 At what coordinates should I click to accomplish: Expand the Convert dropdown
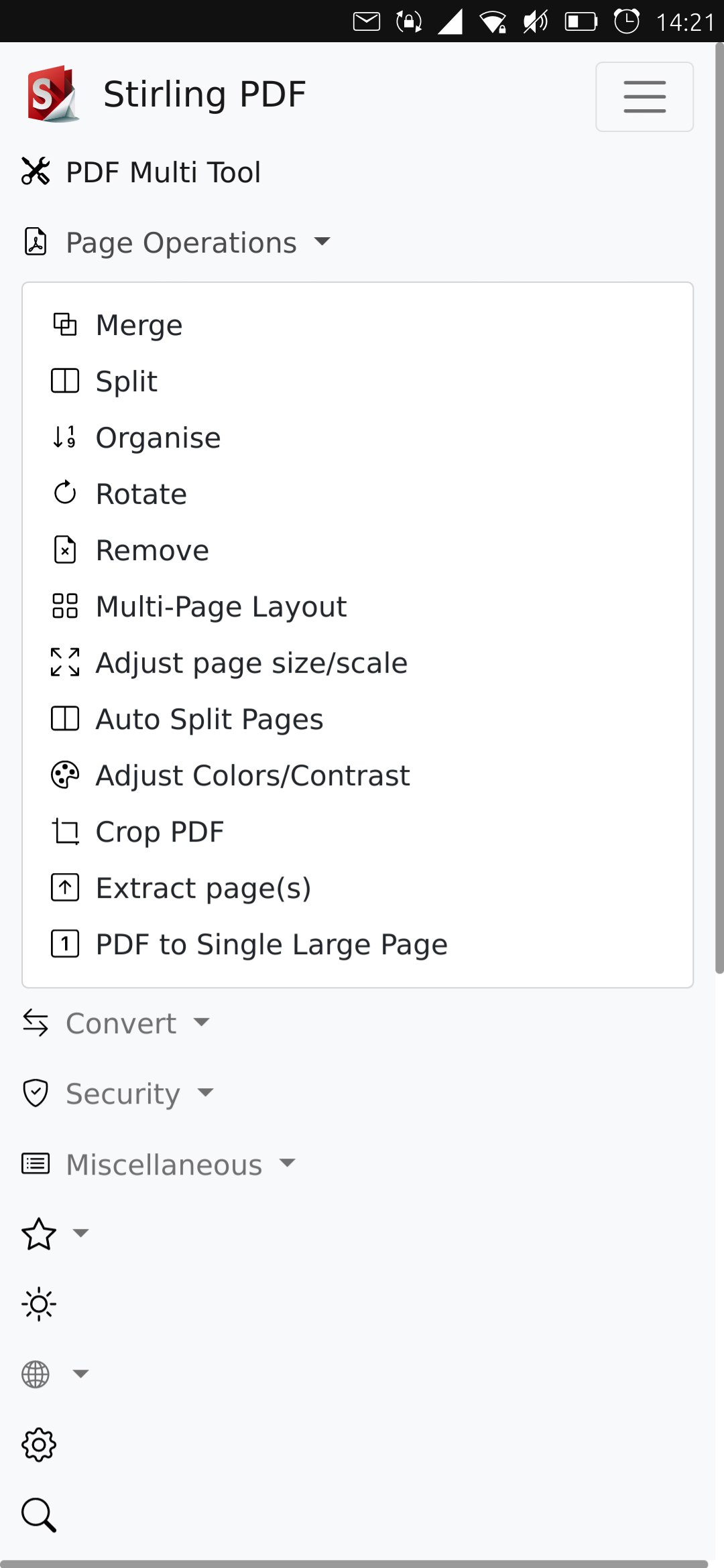click(x=116, y=1023)
